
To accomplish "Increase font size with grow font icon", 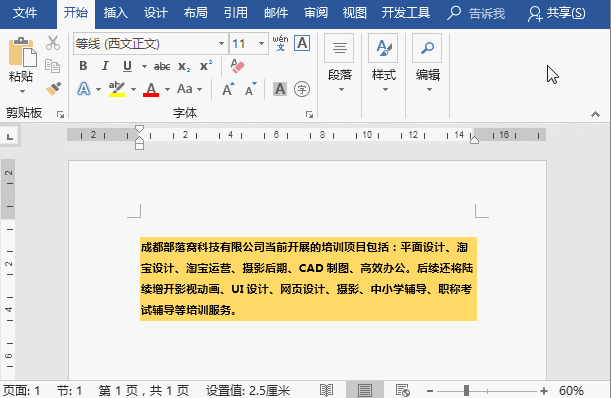I will [x=228, y=89].
